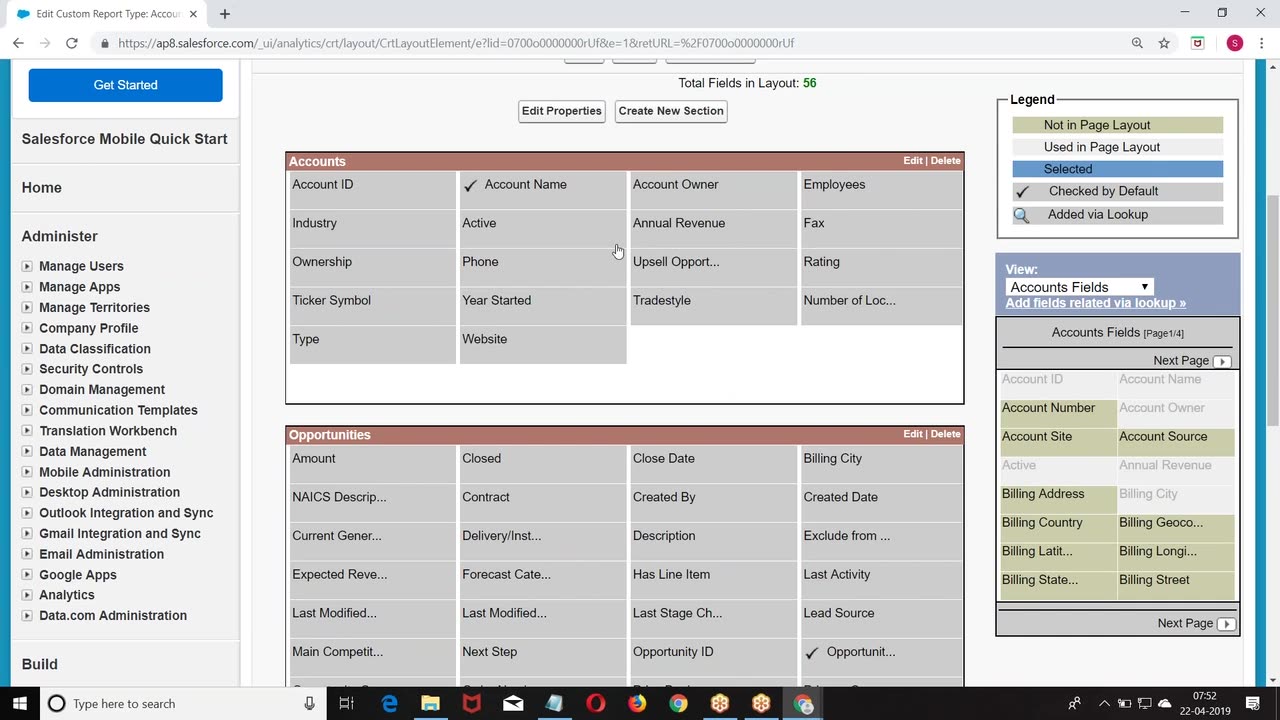Open the Translation Workbench link

pos(108,431)
